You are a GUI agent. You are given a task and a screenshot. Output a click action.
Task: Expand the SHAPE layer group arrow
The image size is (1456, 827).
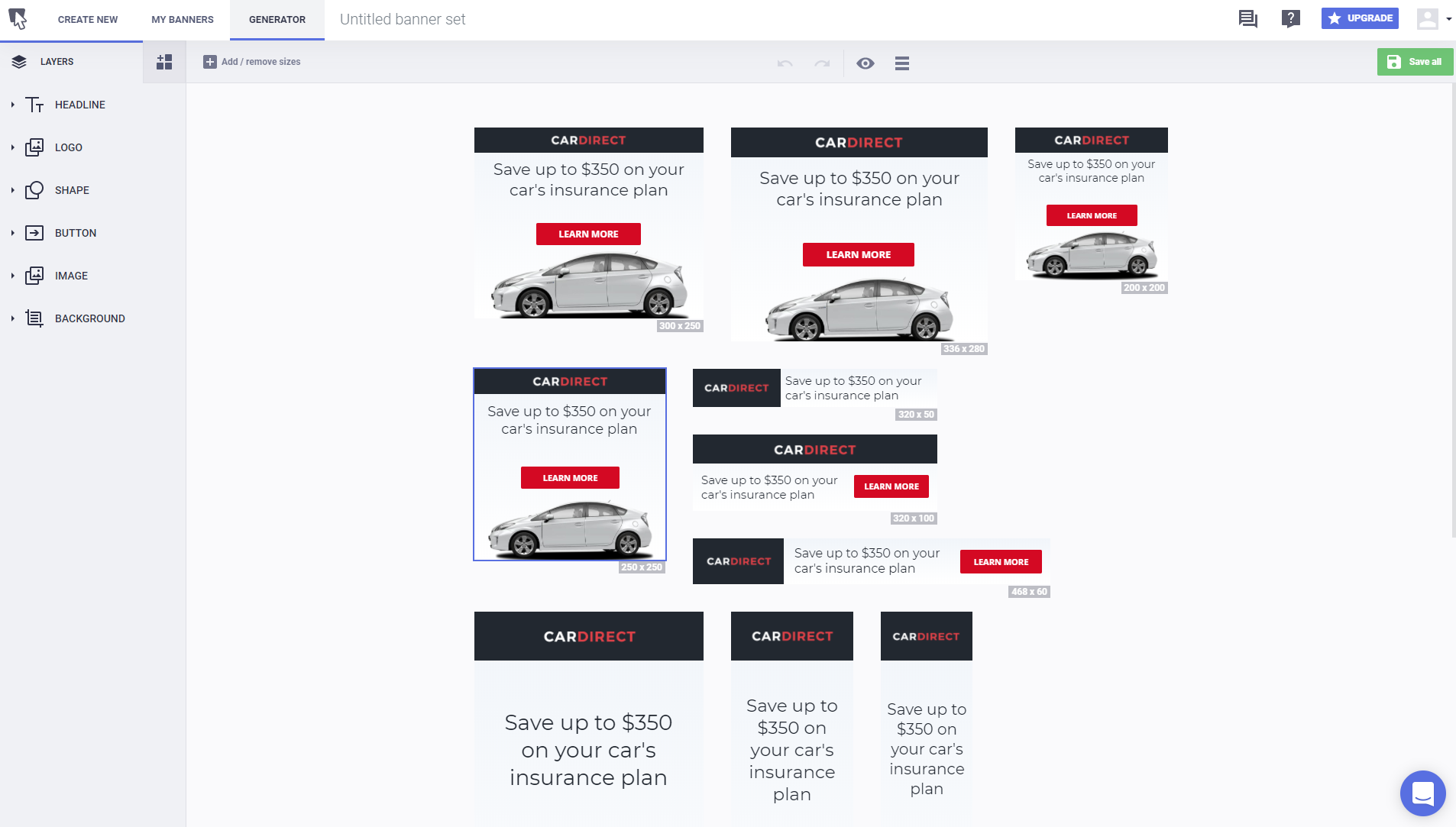(12, 190)
